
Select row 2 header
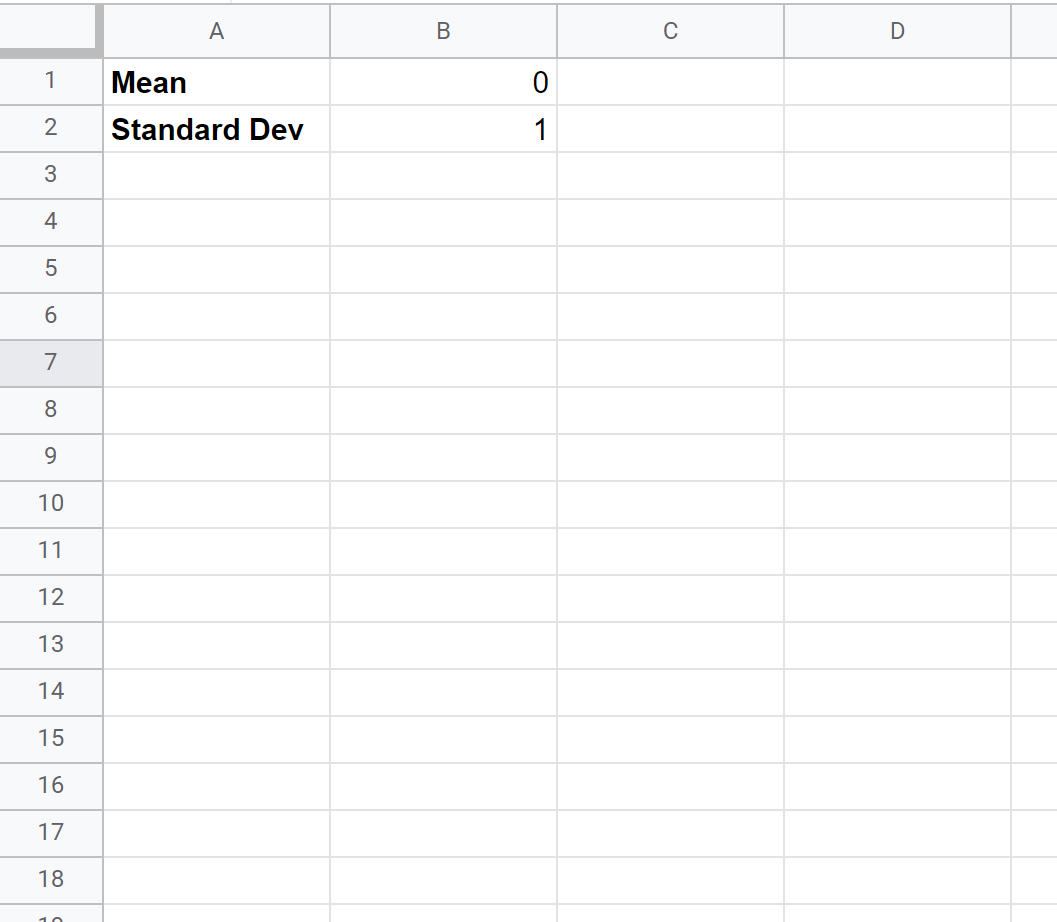point(51,129)
